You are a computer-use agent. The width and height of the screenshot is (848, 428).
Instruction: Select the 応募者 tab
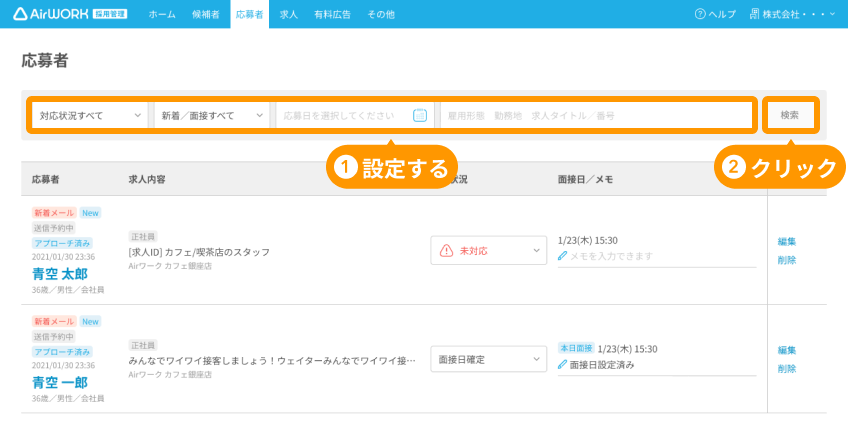[x=249, y=15]
